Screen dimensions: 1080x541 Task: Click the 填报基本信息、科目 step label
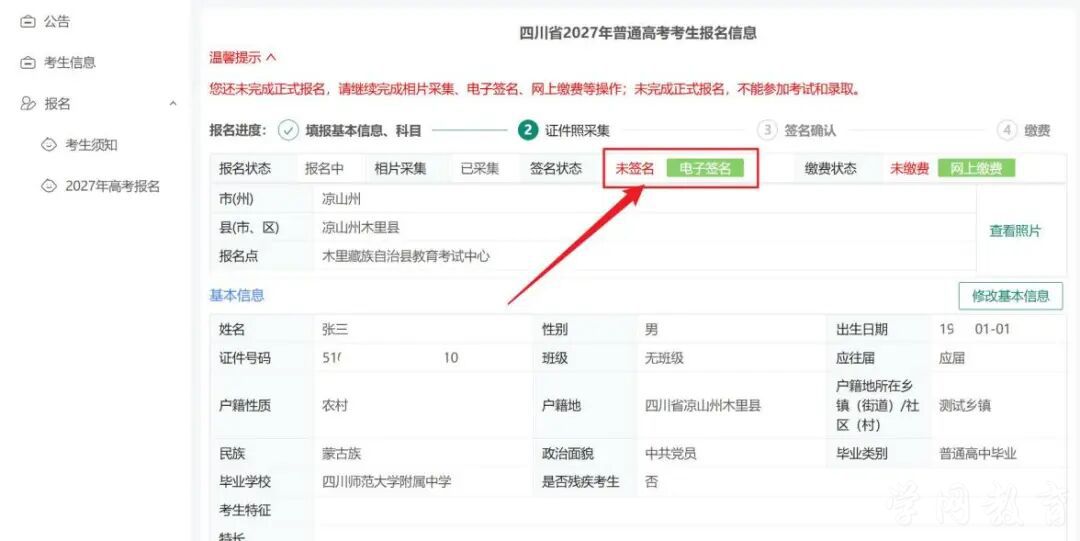coord(363,130)
